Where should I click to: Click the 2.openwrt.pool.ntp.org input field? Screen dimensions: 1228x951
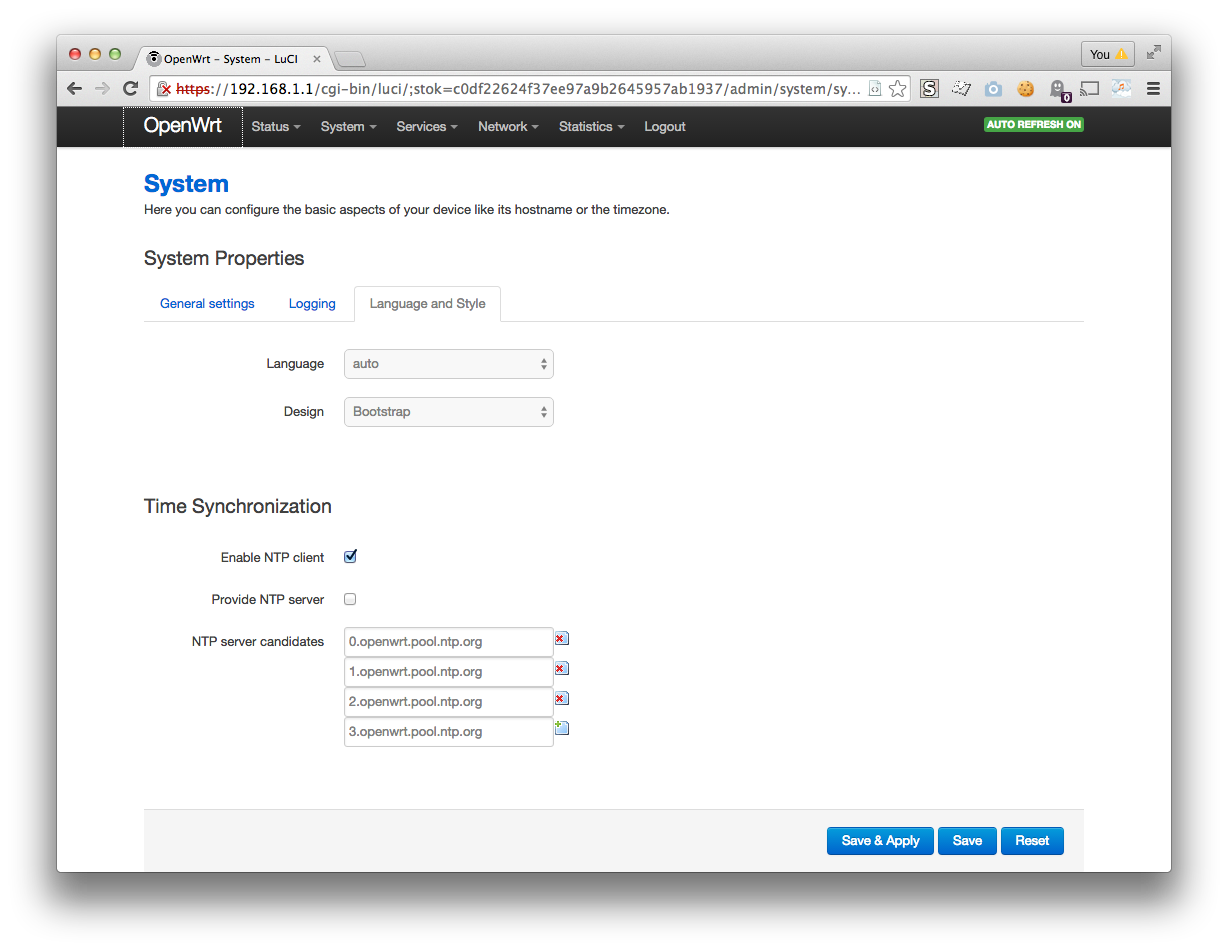448,702
